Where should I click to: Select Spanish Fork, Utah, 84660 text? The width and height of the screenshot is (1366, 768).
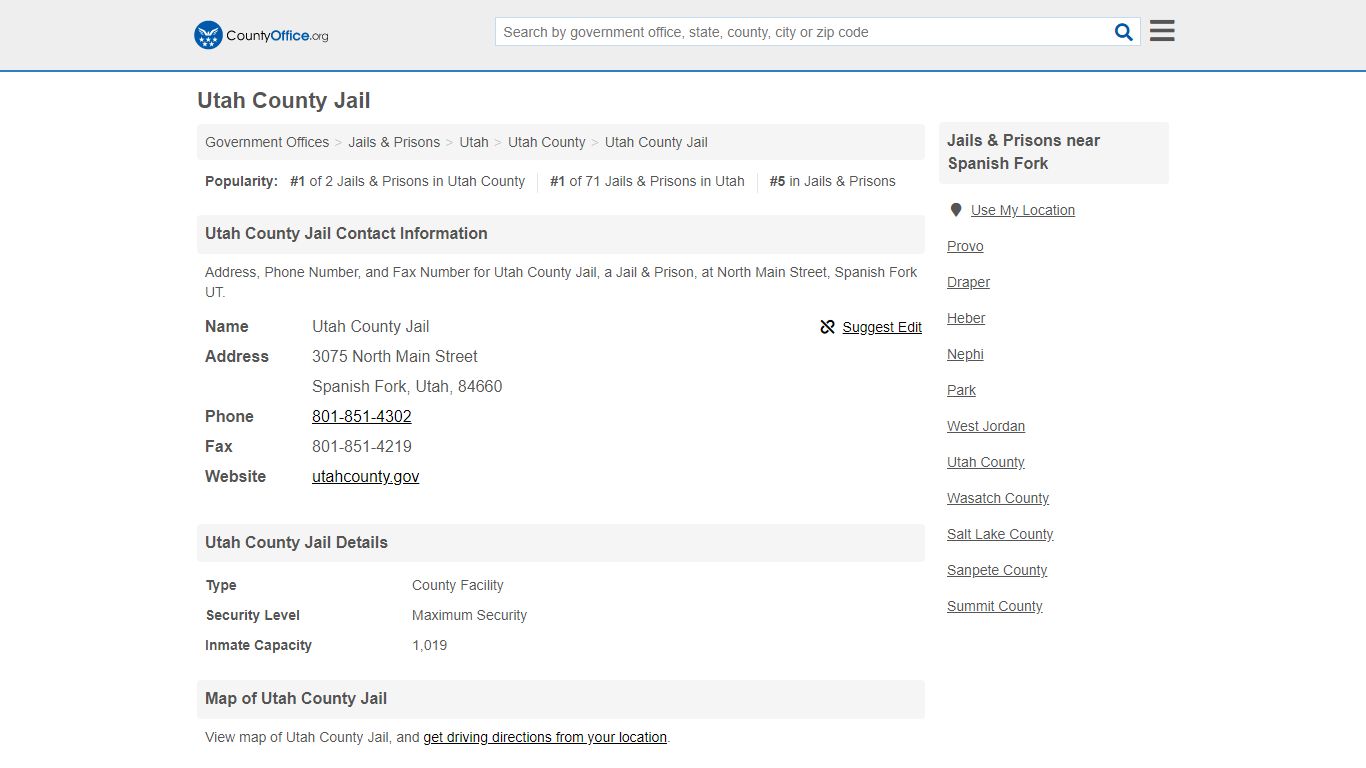(x=407, y=386)
